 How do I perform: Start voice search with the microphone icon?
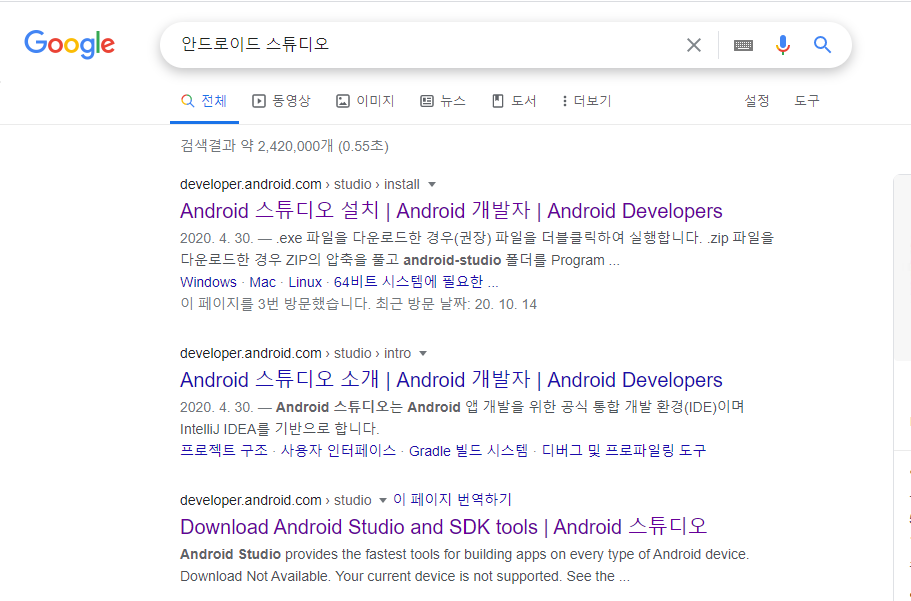[783, 45]
